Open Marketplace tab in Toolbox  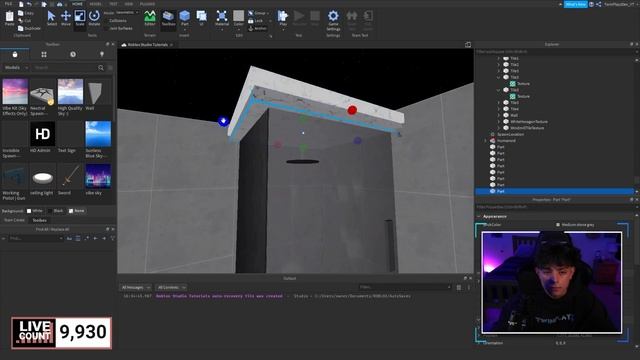[15, 54]
